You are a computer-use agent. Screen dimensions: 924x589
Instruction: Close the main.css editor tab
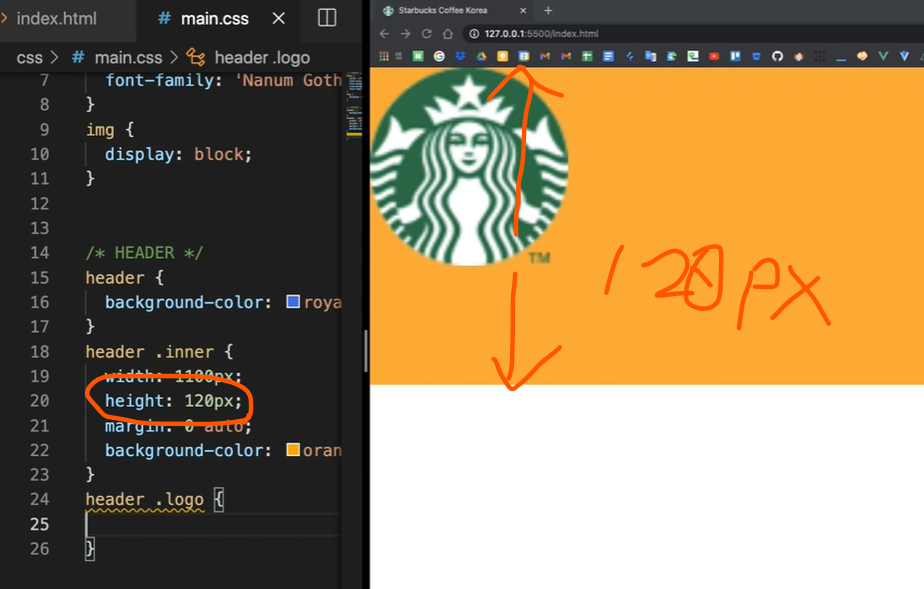(279, 19)
